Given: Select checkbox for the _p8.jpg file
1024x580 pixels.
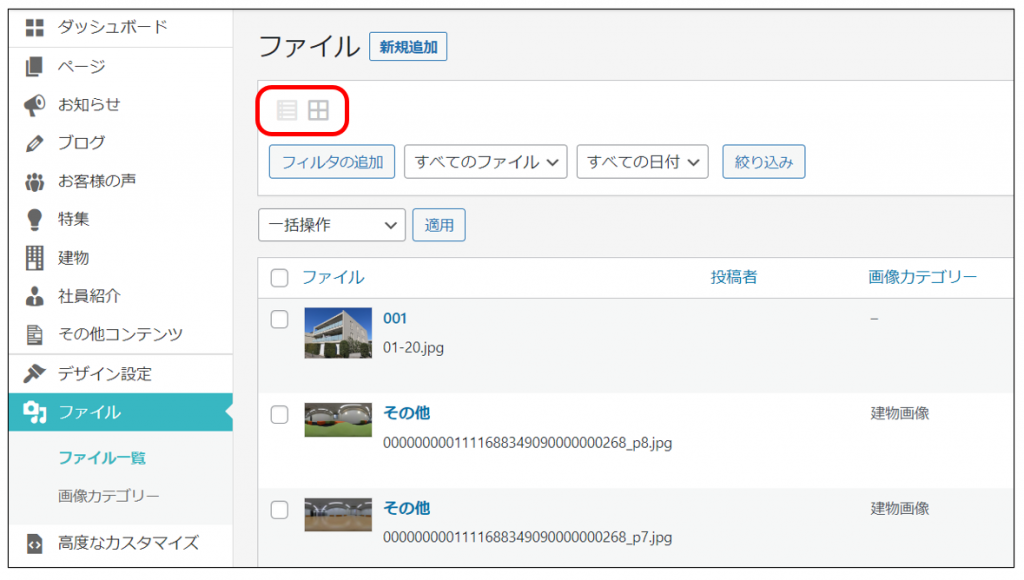Looking at the screenshot, I should pyautogui.click(x=280, y=414).
